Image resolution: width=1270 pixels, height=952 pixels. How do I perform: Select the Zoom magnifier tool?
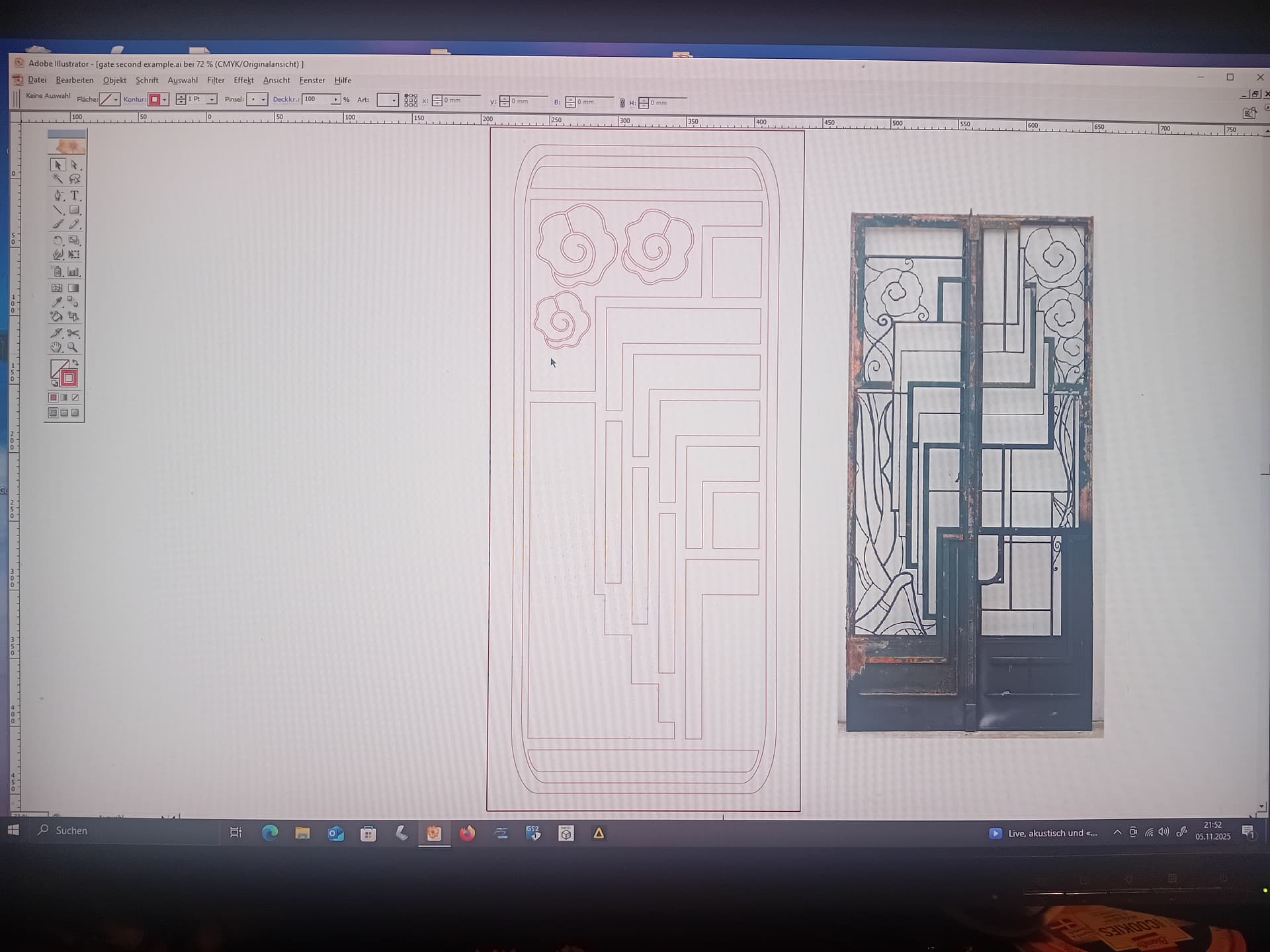coord(73,347)
